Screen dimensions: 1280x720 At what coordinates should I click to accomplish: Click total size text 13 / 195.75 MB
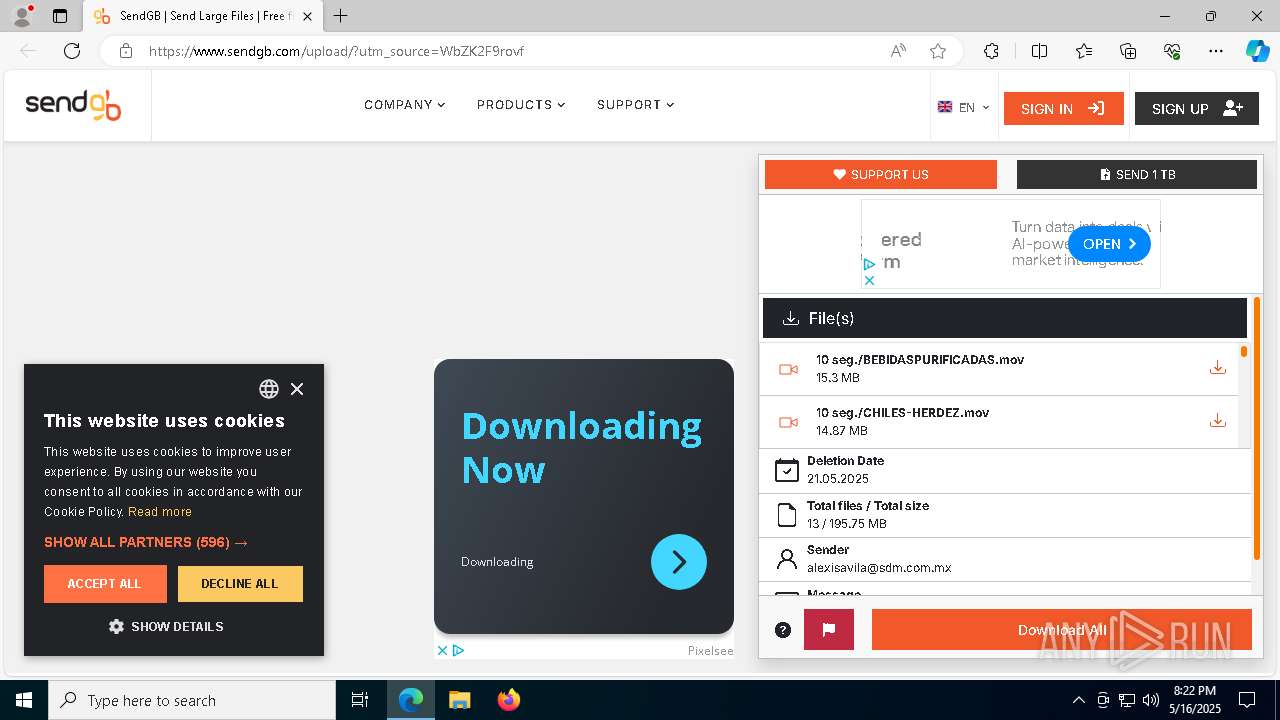coord(847,523)
